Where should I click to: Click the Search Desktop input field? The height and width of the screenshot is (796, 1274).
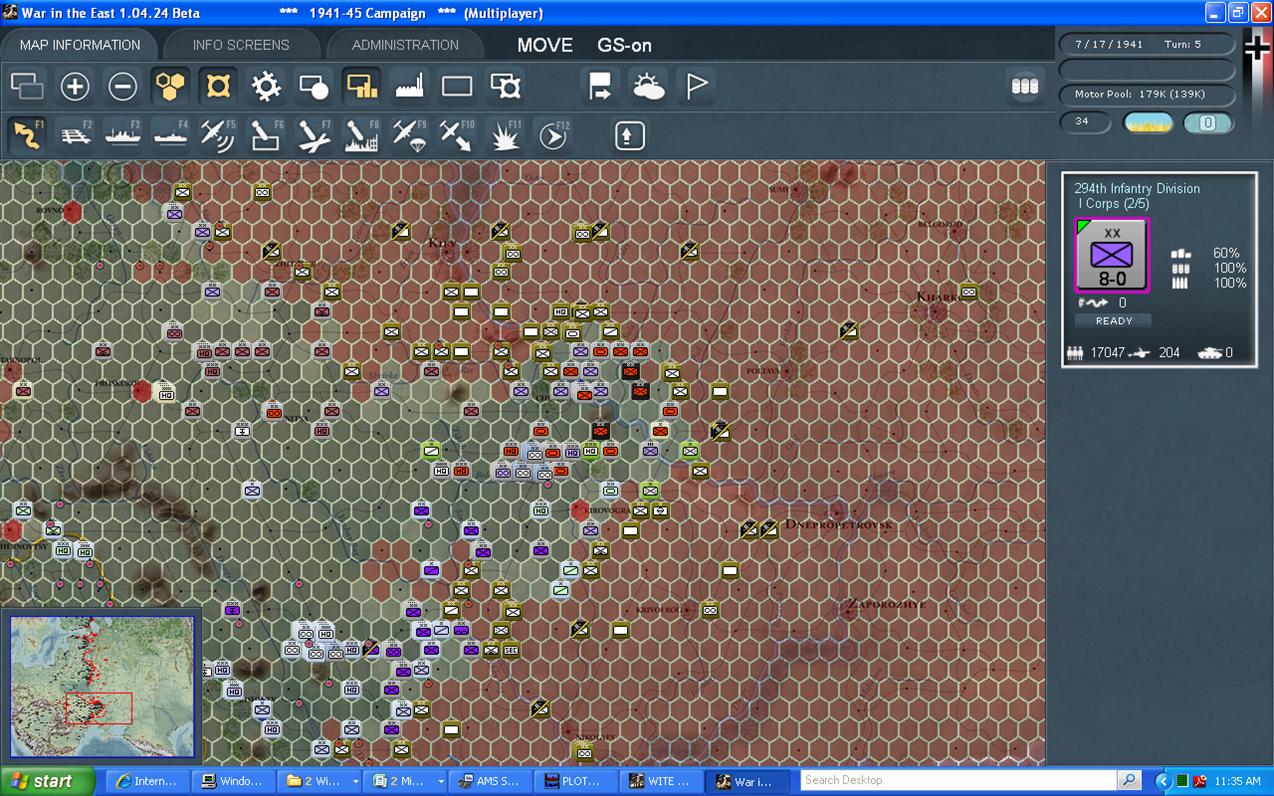[x=958, y=781]
